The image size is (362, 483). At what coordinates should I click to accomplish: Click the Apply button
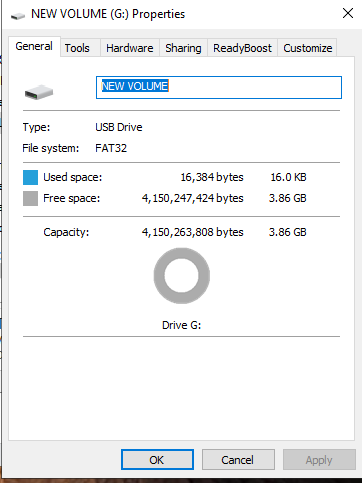(319, 460)
